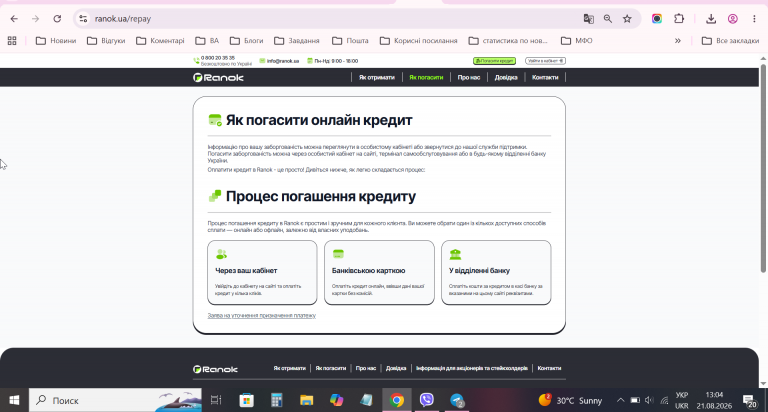768x412 pixels.
Task: Open footer link Про нас
Action: tap(366, 368)
